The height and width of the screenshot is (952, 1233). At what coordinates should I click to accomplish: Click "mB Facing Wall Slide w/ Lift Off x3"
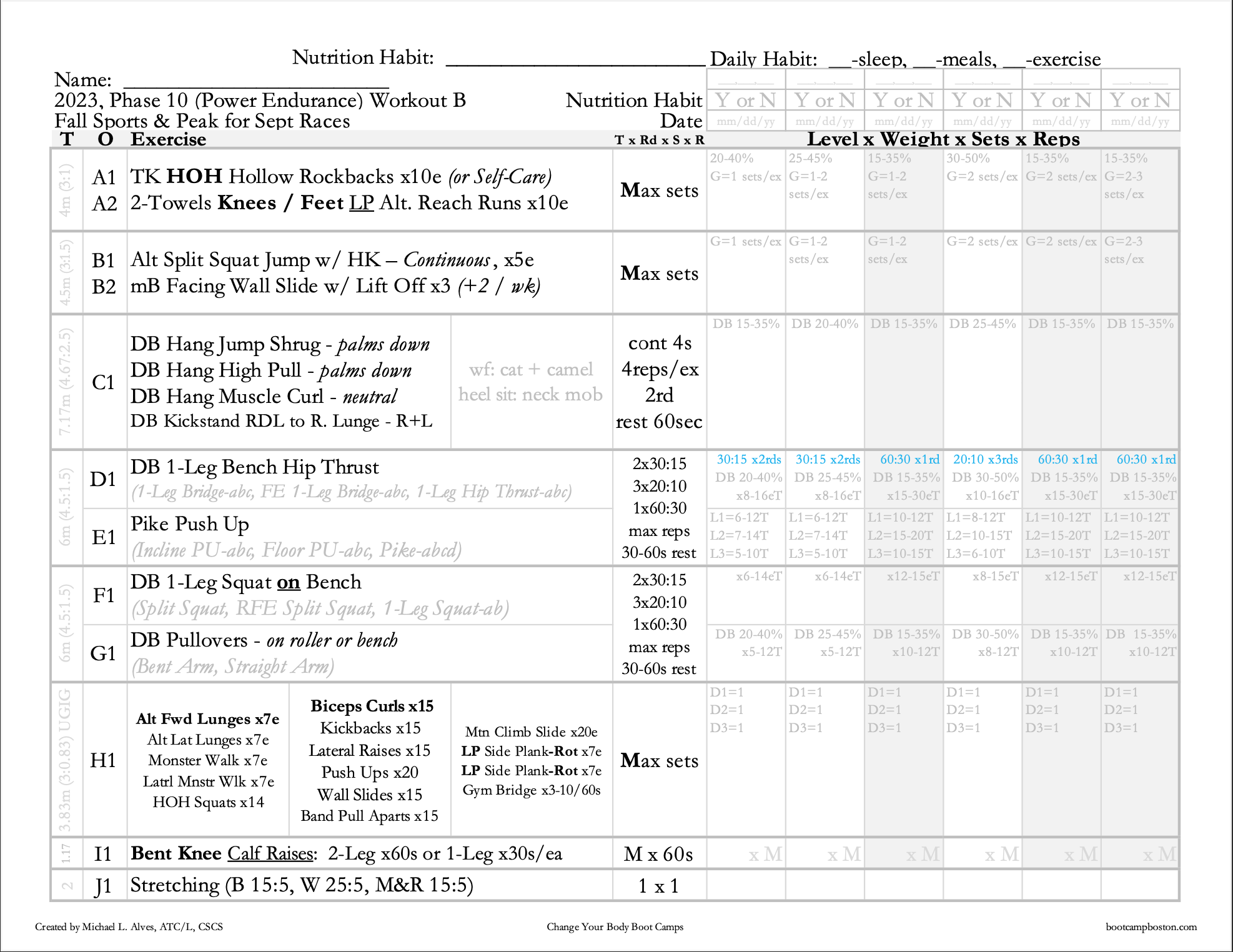click(x=290, y=286)
